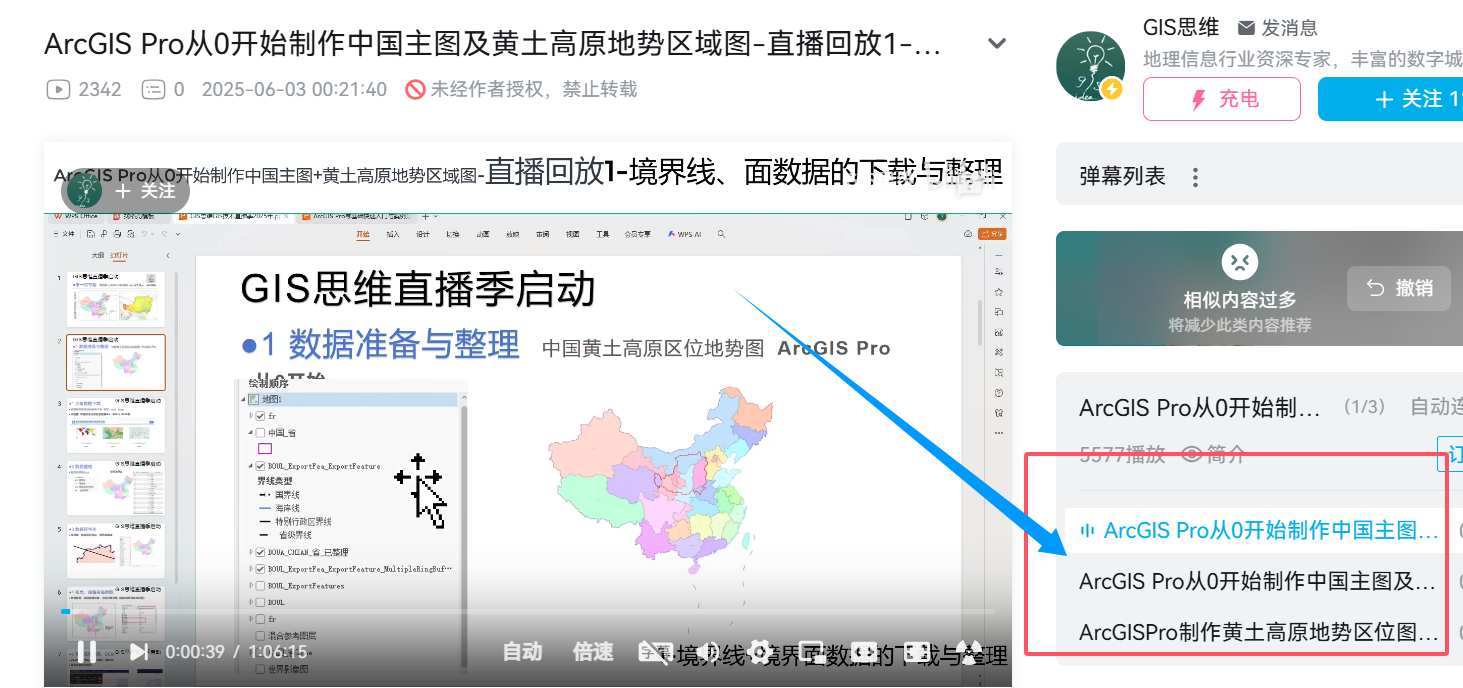Select ArcGISPro制作黄土高原地势区位图… playlist item
The image size is (1463, 688).
click(1260, 632)
